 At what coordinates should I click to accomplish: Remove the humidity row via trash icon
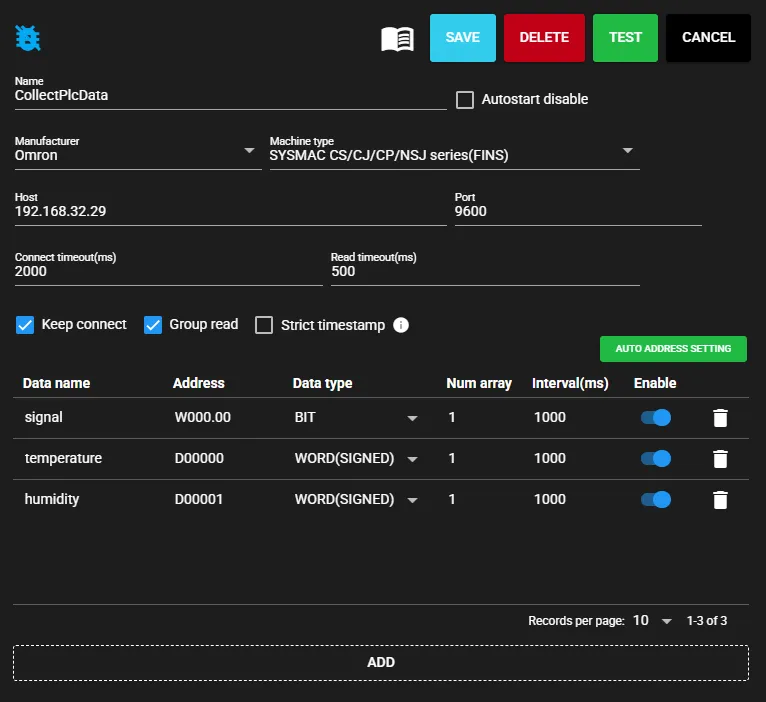tap(720, 500)
